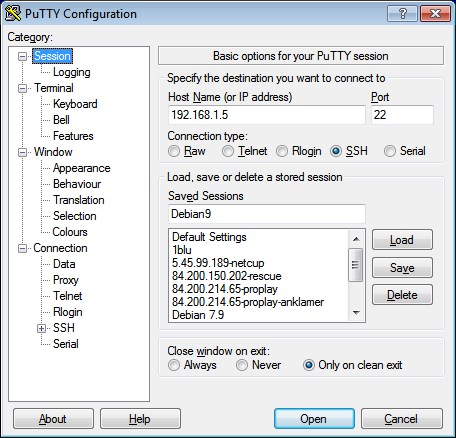Click the PuTTY icon in title bar
The width and height of the screenshot is (456, 438).
13,14
